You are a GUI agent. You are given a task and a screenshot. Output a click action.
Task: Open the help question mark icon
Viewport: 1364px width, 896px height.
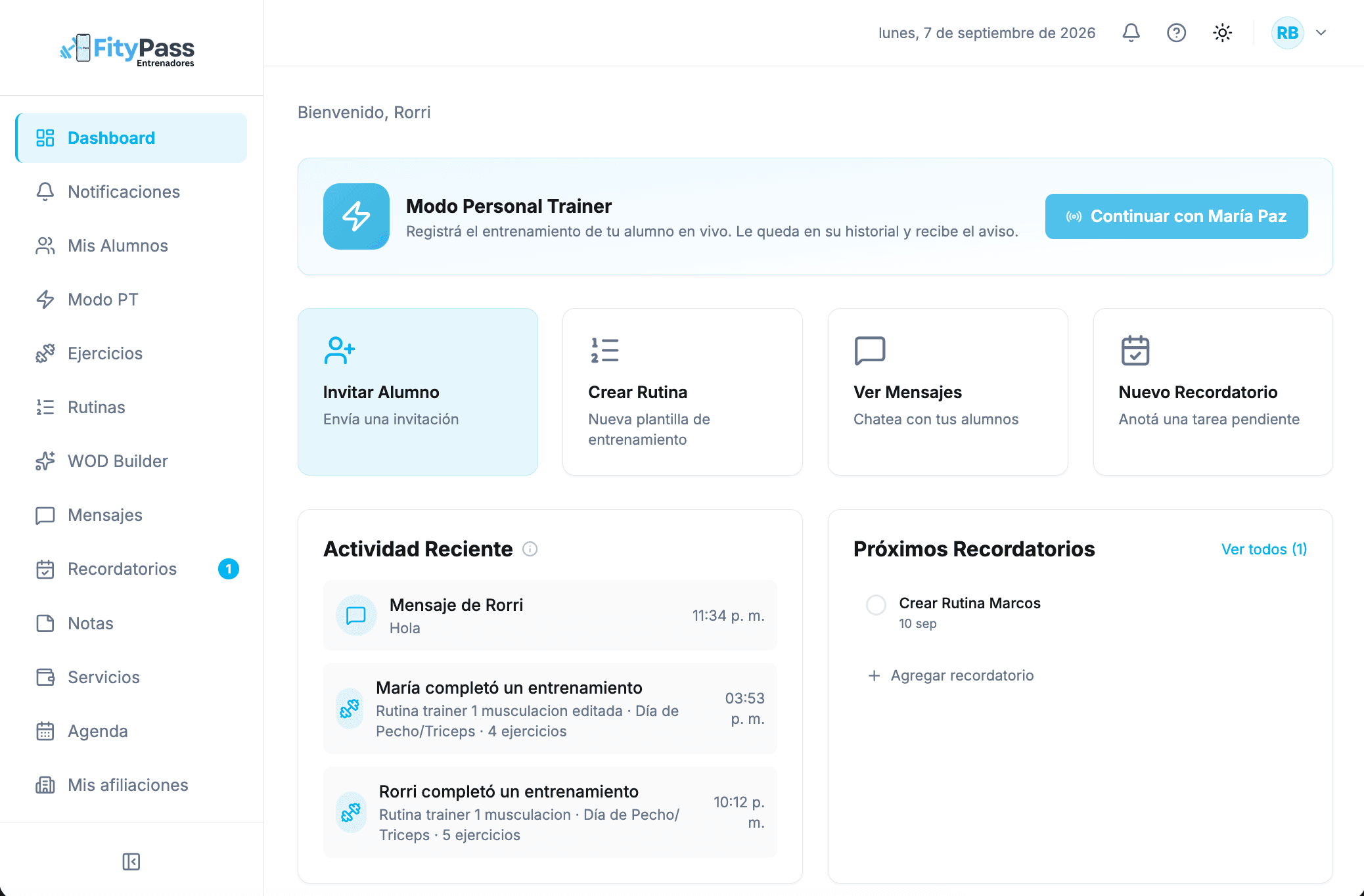[1176, 33]
